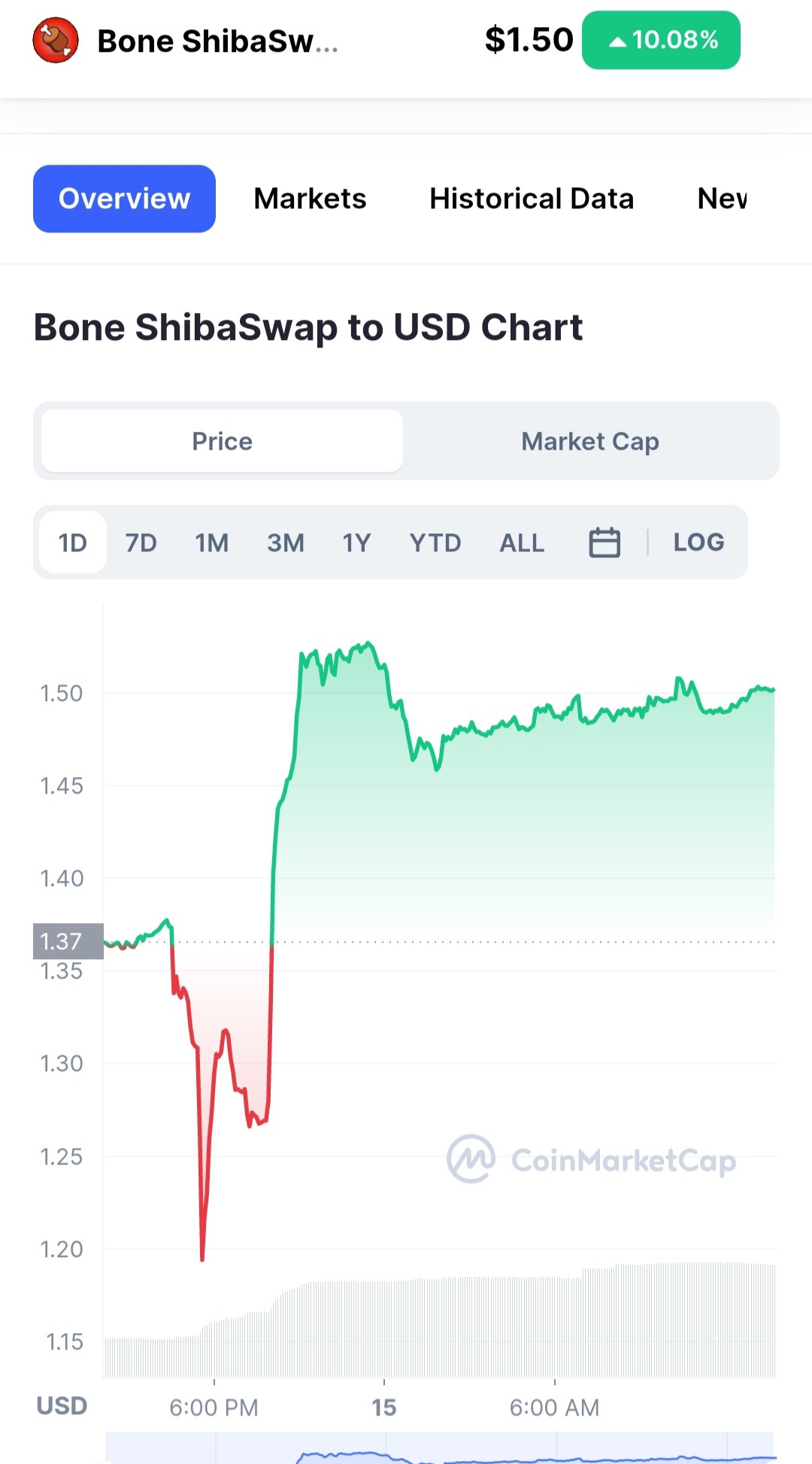The height and width of the screenshot is (1464, 812).
Task: Go to the Markets tab
Action: (310, 199)
